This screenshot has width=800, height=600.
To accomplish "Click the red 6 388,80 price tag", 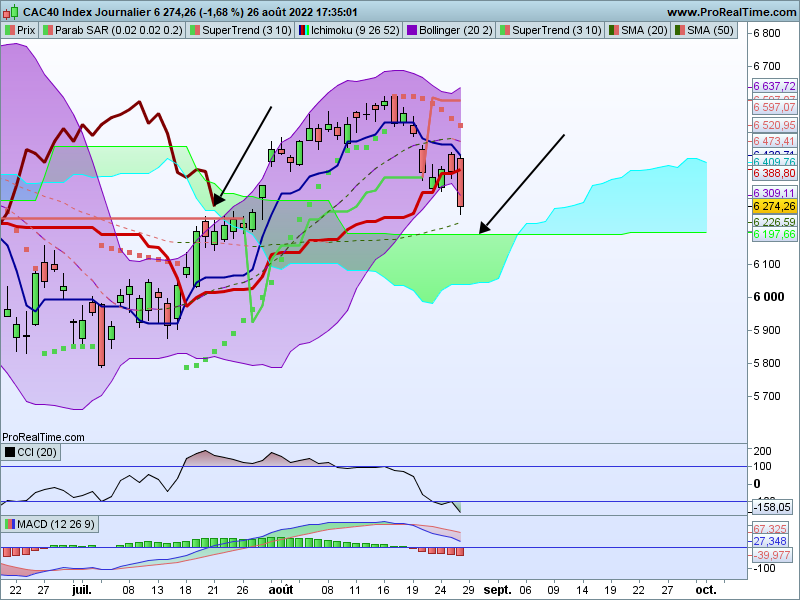I will [x=774, y=173].
